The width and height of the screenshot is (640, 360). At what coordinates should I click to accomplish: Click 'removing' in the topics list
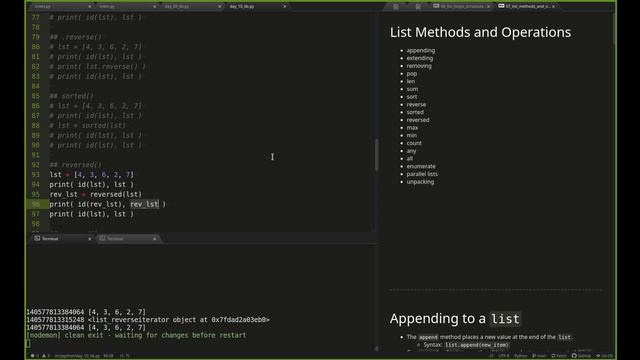click(x=419, y=66)
